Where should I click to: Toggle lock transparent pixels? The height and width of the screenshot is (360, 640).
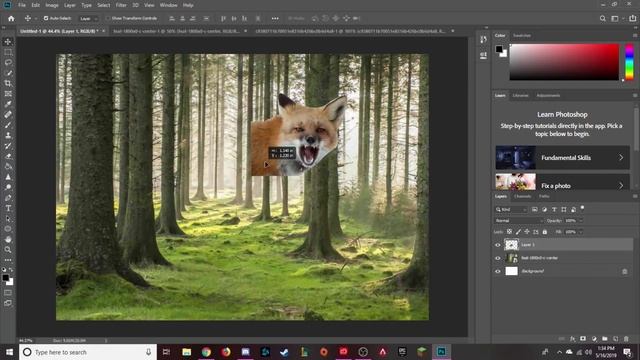pyautogui.click(x=509, y=232)
